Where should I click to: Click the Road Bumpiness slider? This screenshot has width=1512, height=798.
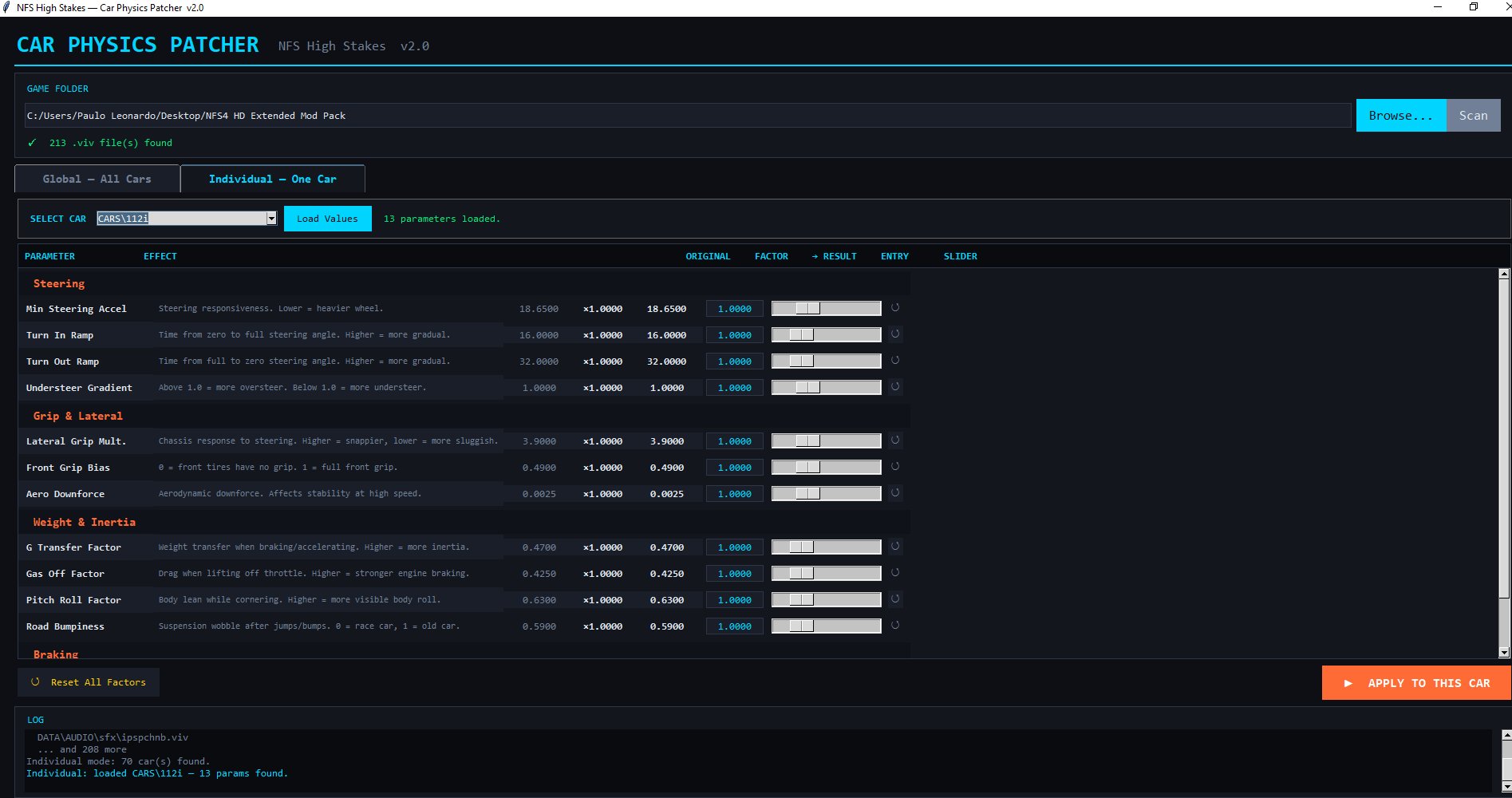click(x=826, y=626)
